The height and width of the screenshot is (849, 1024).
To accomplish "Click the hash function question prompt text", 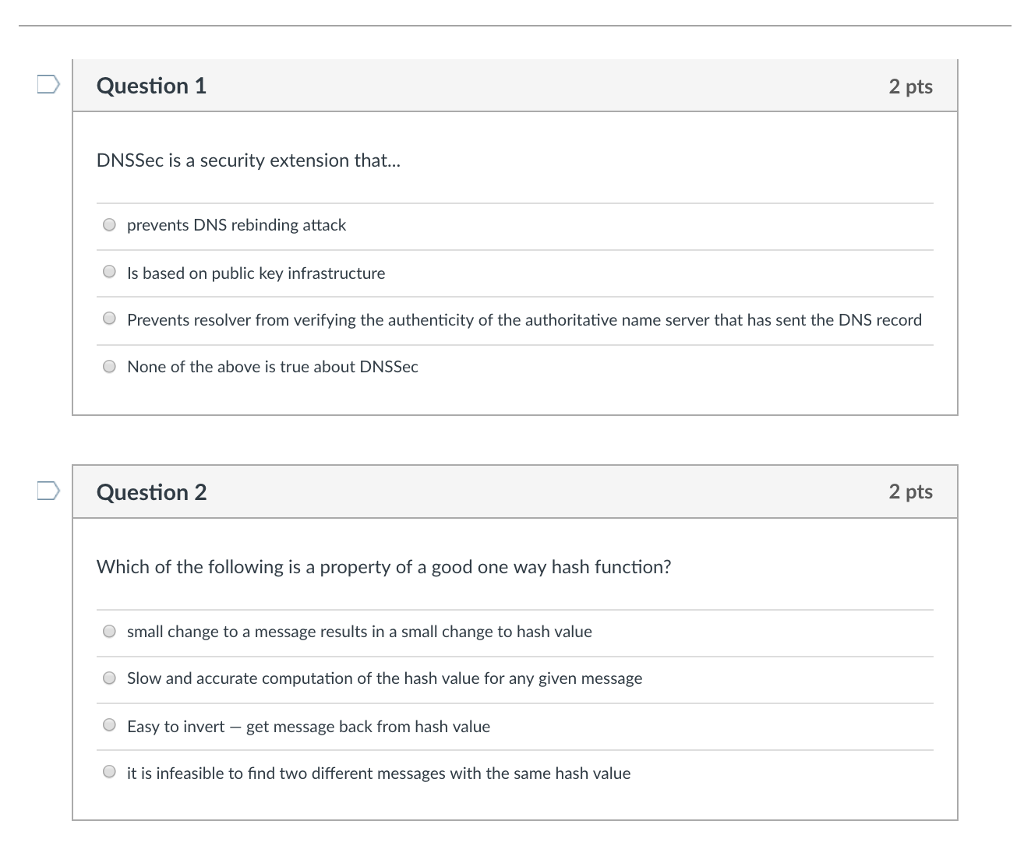I will 383,566.
